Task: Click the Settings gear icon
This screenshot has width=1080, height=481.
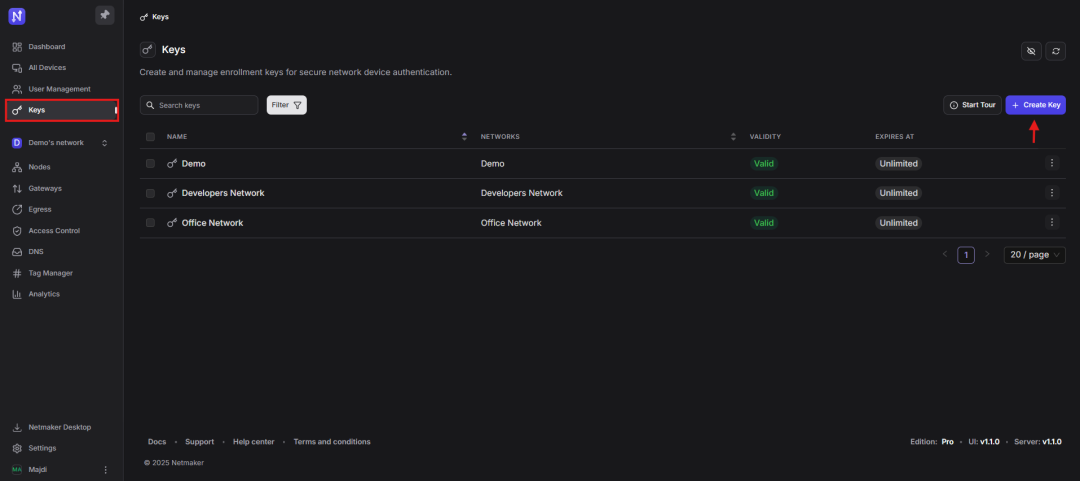Action: tap(17, 449)
